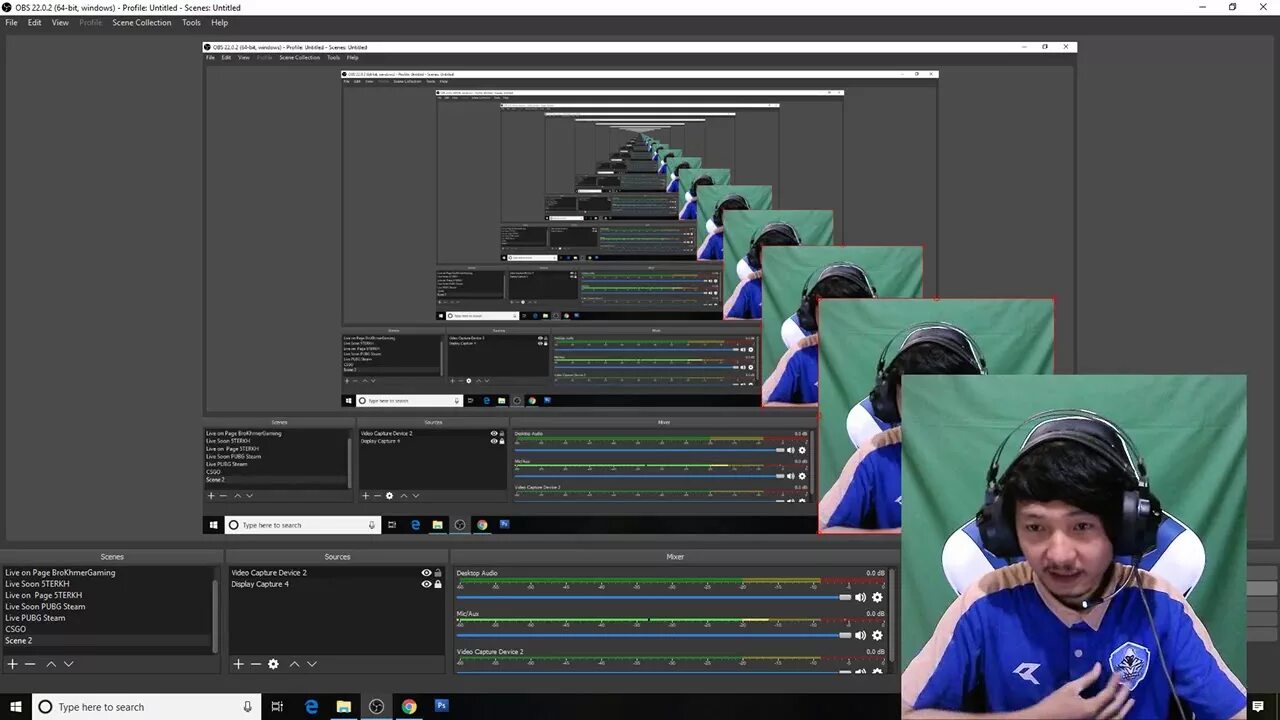Remove the selected scene with the minus button
Viewport: 1280px width, 720px height.
click(30, 664)
